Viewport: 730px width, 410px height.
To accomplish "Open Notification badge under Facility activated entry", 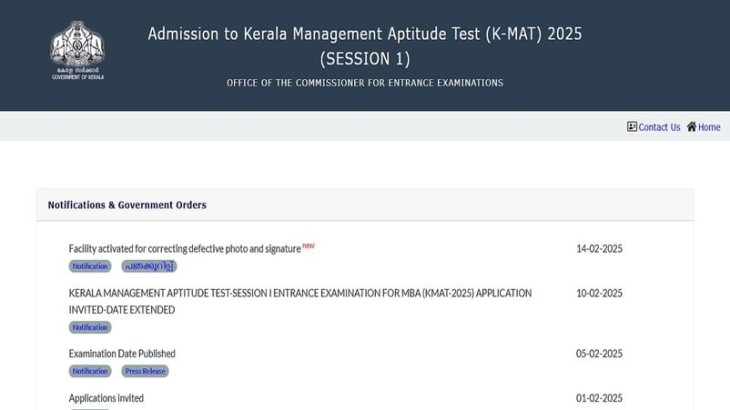I will [x=90, y=266].
